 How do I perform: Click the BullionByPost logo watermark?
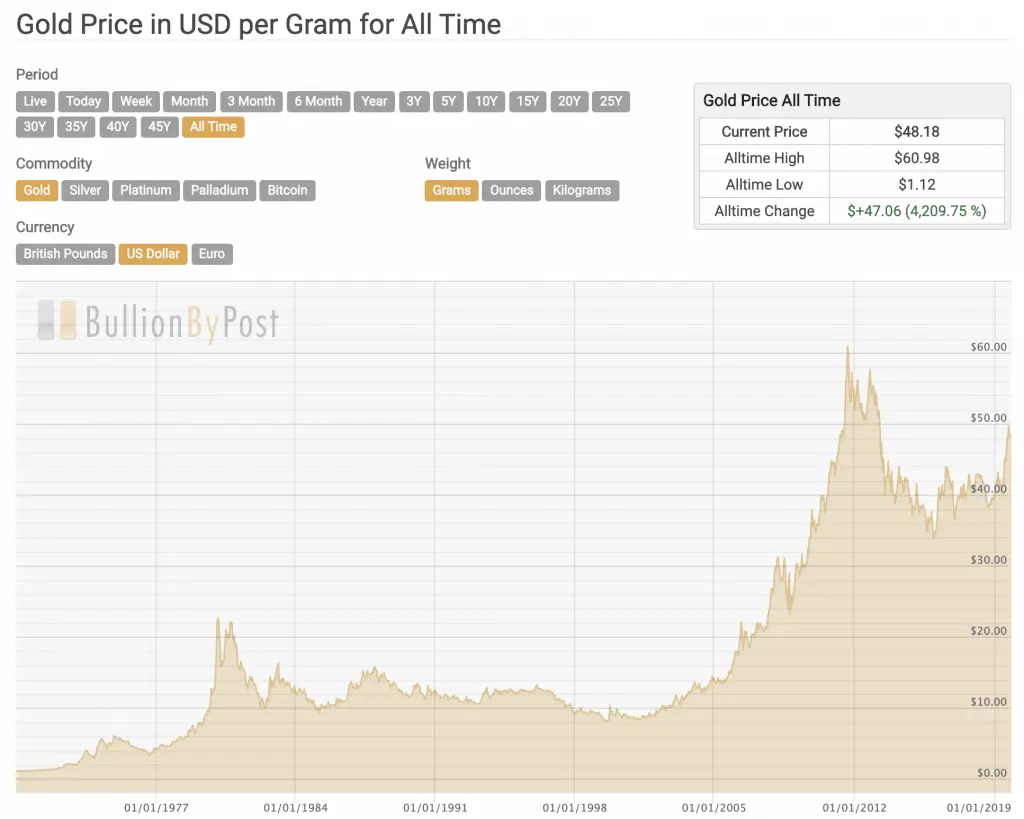pos(158,321)
